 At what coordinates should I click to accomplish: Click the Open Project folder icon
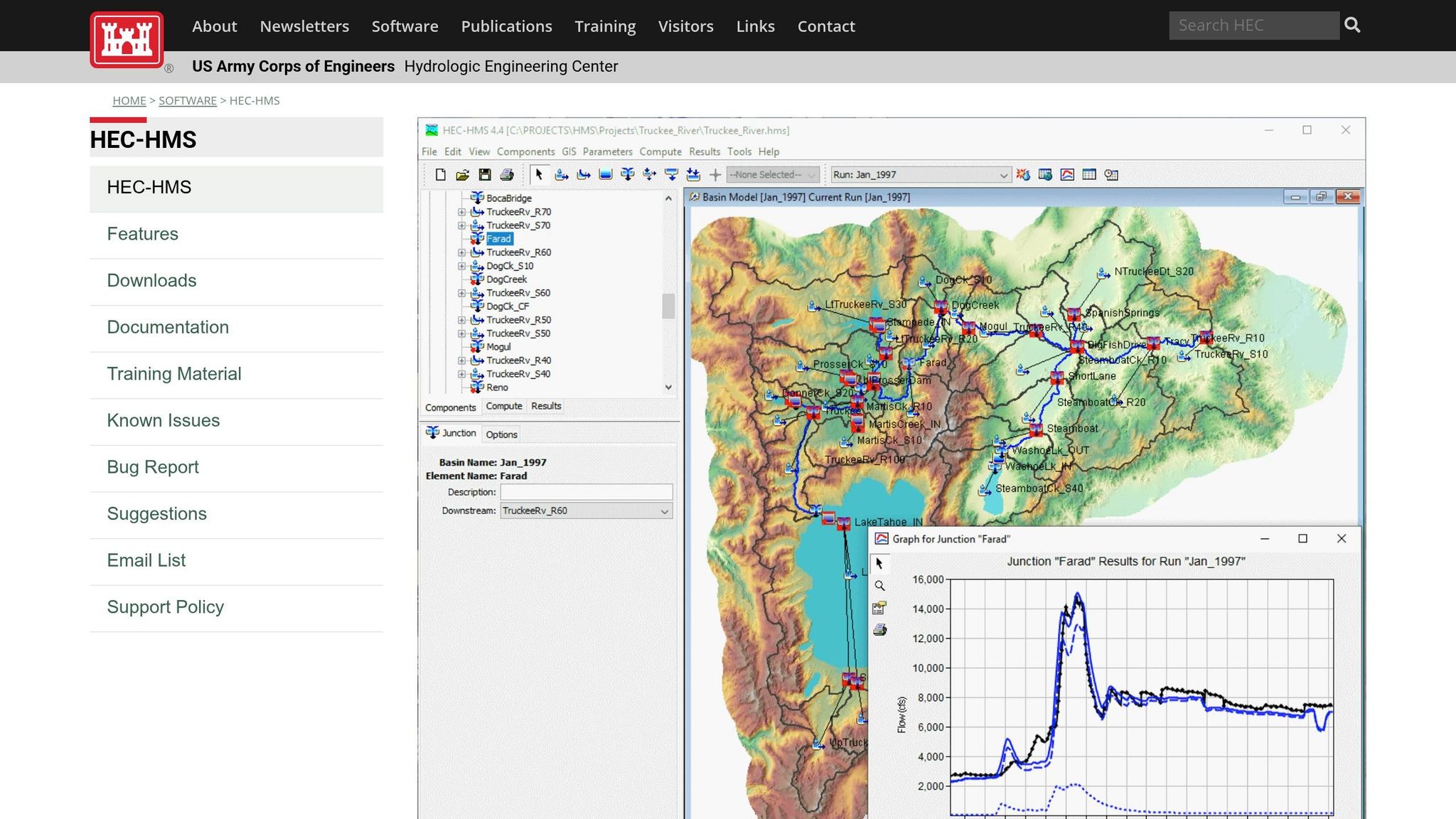[463, 175]
